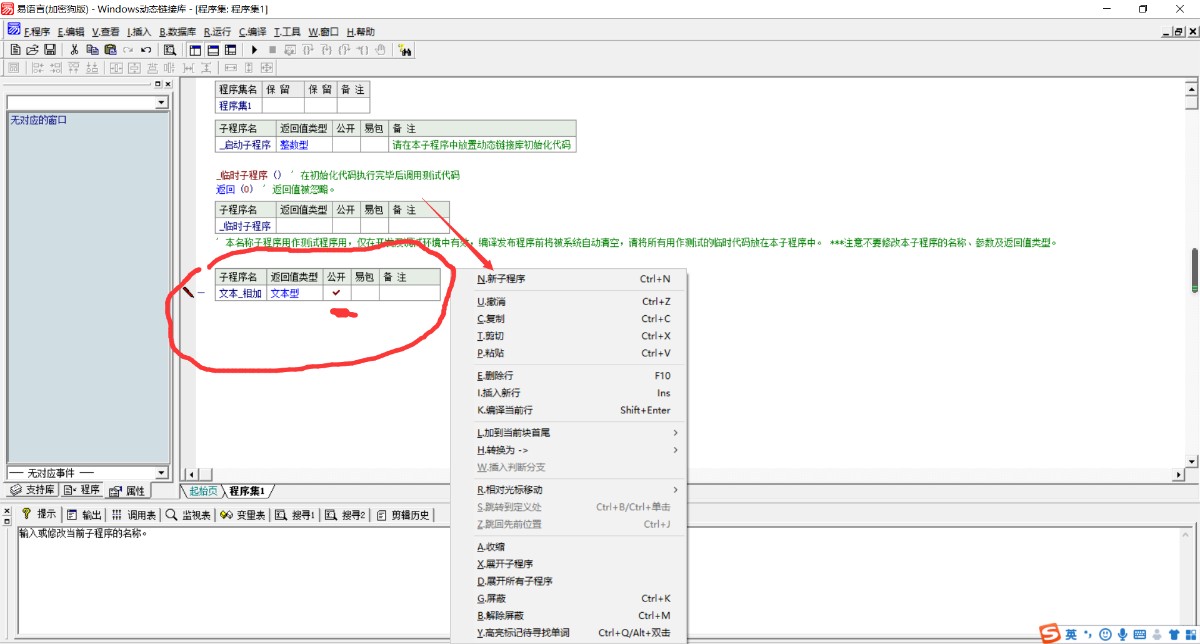Open the 输出 output panel tab

(x=85, y=515)
